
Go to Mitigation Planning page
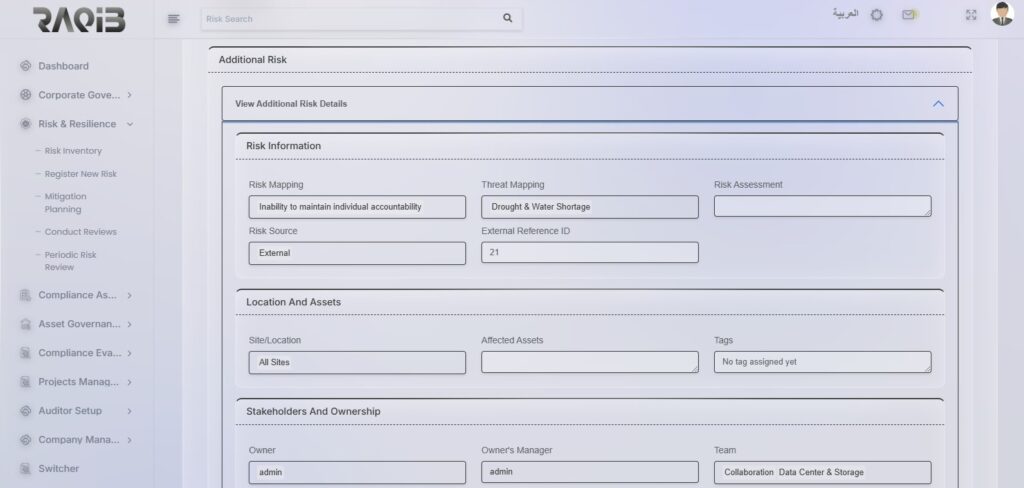66,203
